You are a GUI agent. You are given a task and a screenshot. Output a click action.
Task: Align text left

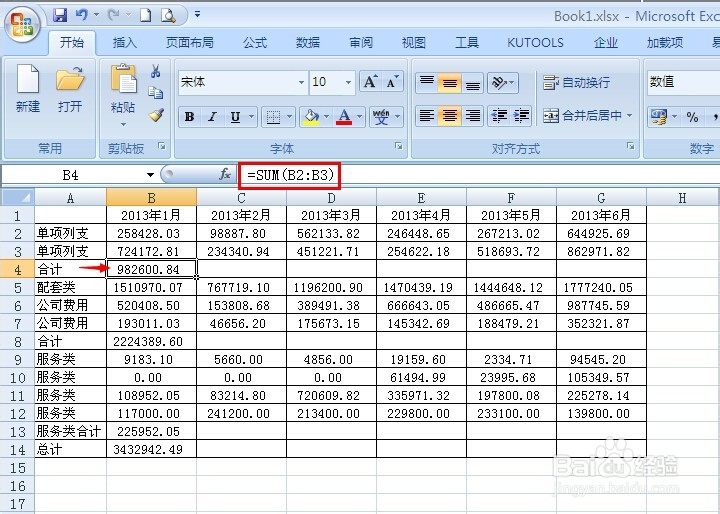click(427, 116)
